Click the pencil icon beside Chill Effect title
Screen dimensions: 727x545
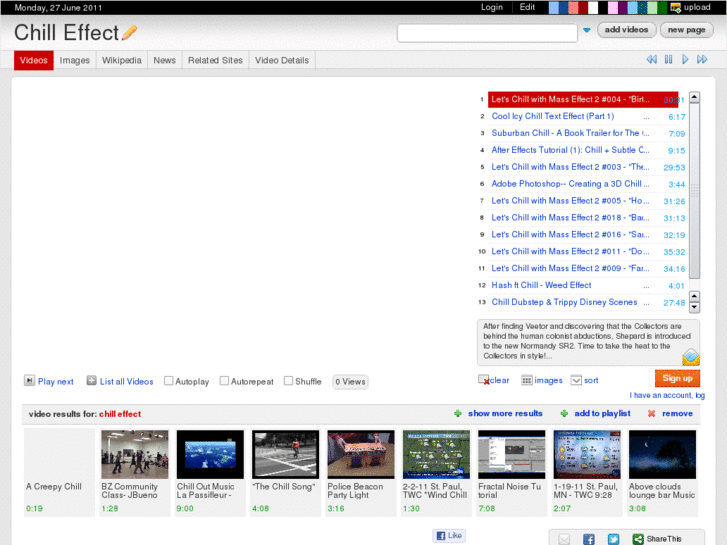[129, 33]
